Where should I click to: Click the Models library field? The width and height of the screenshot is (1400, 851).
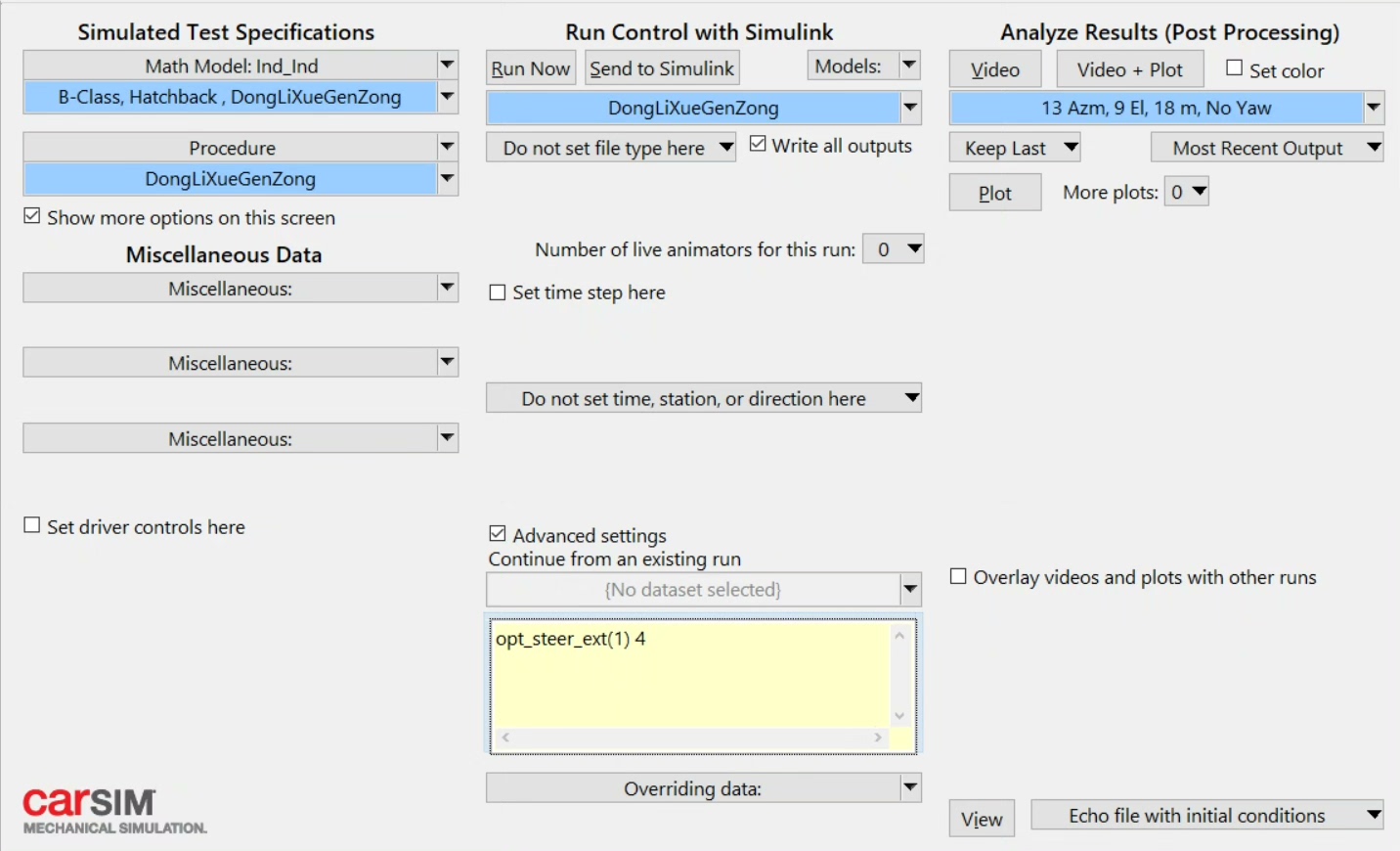853,66
